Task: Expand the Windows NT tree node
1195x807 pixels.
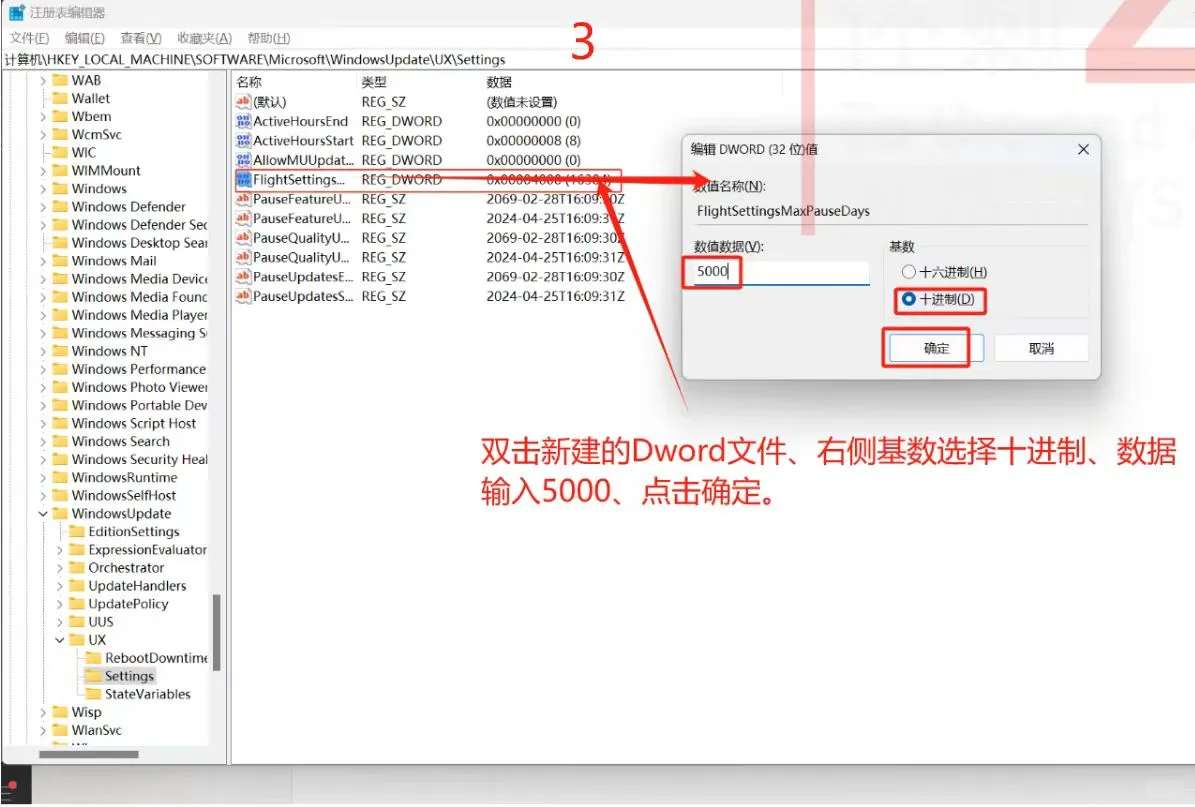Action: 43,351
